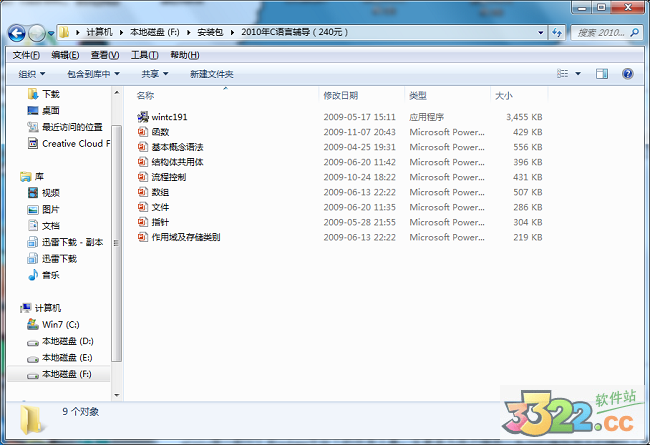This screenshot has width=650, height=445.
Task: Click 3,455 KB size of wintc191
Action: click(524, 117)
